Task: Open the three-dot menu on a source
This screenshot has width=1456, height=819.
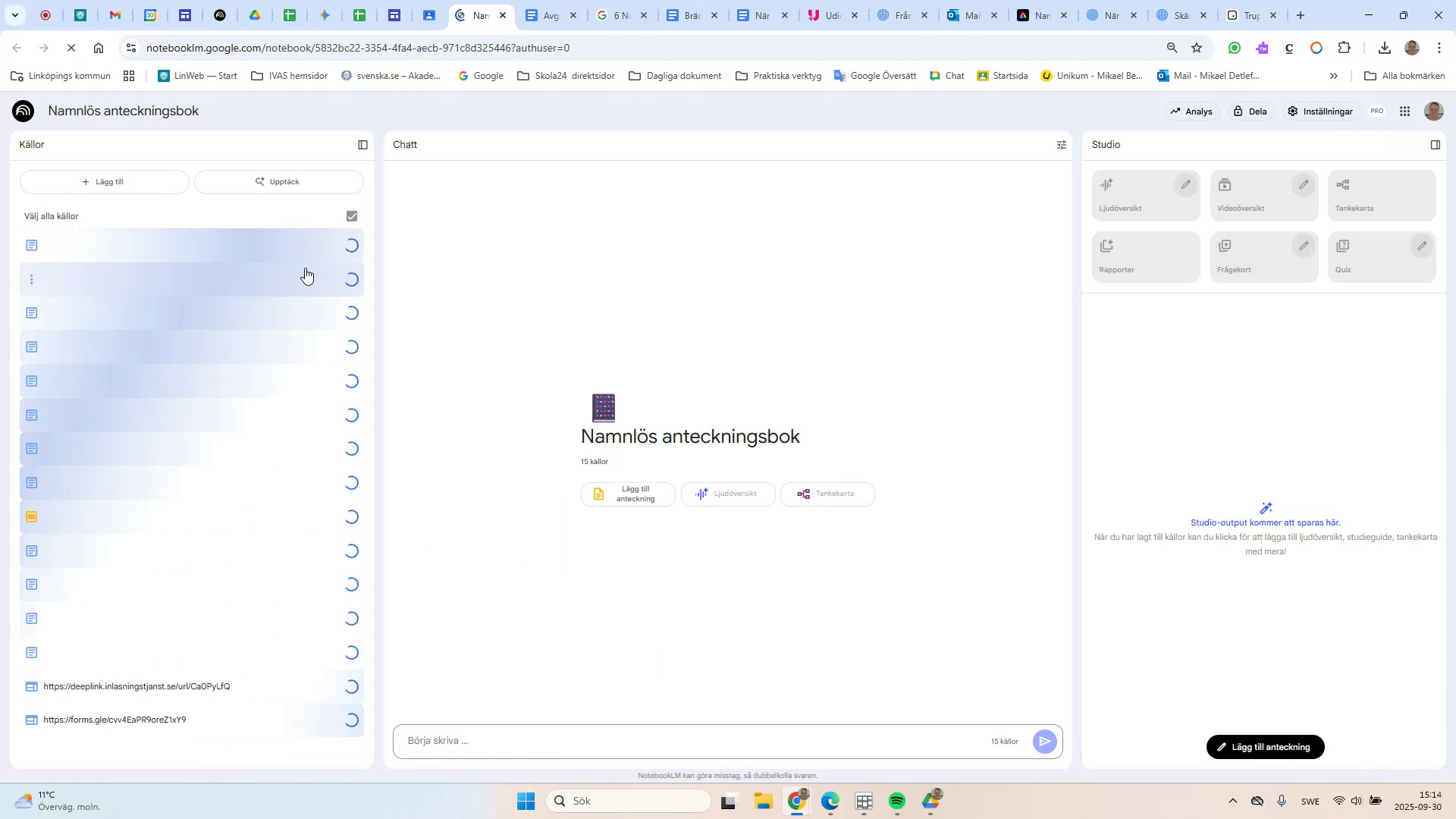Action: 31,280
